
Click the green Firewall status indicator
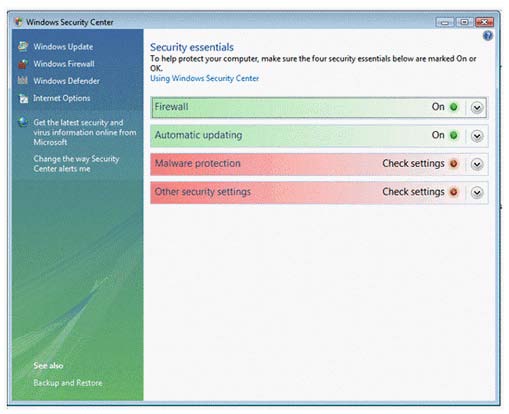pyautogui.click(x=454, y=107)
